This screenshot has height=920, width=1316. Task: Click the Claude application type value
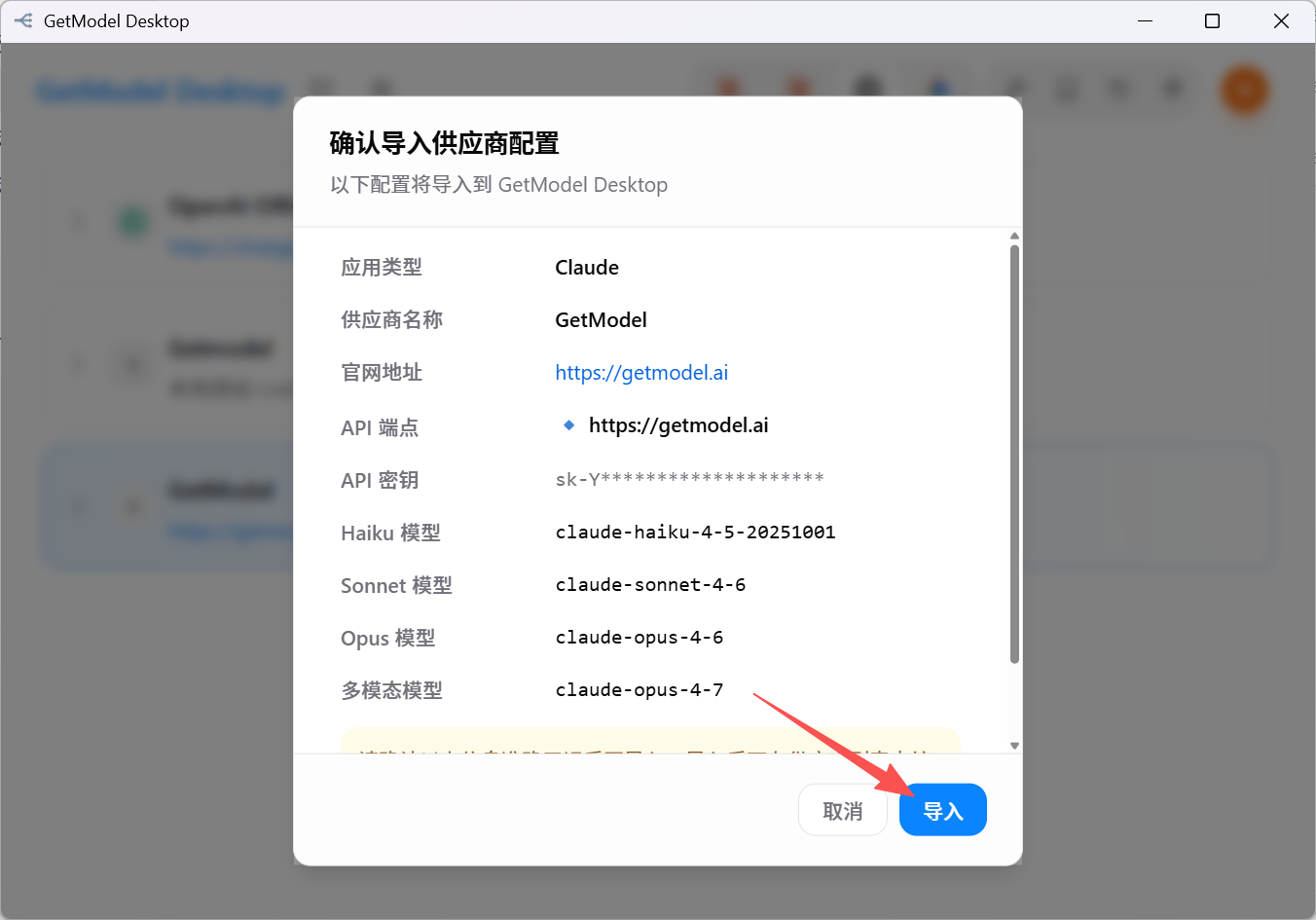click(x=587, y=268)
